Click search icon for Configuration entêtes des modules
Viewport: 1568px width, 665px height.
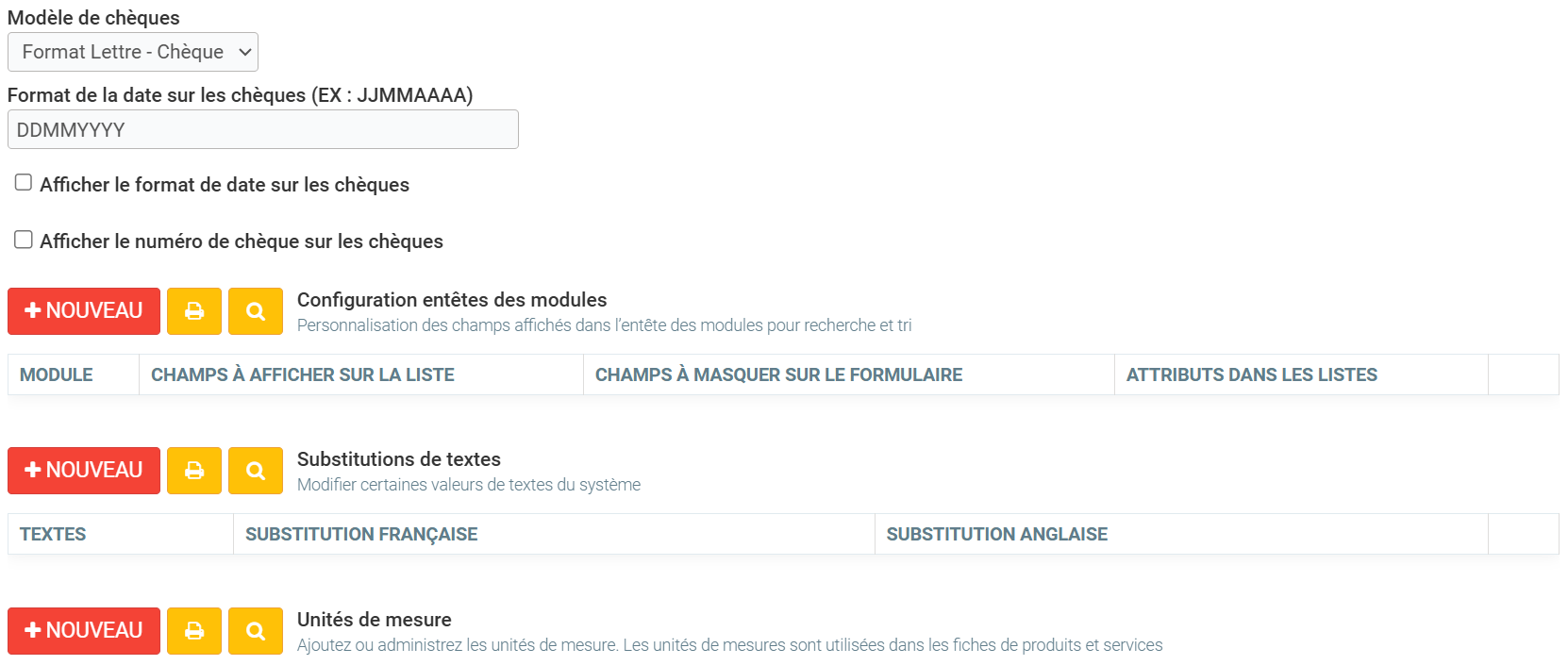(256, 311)
